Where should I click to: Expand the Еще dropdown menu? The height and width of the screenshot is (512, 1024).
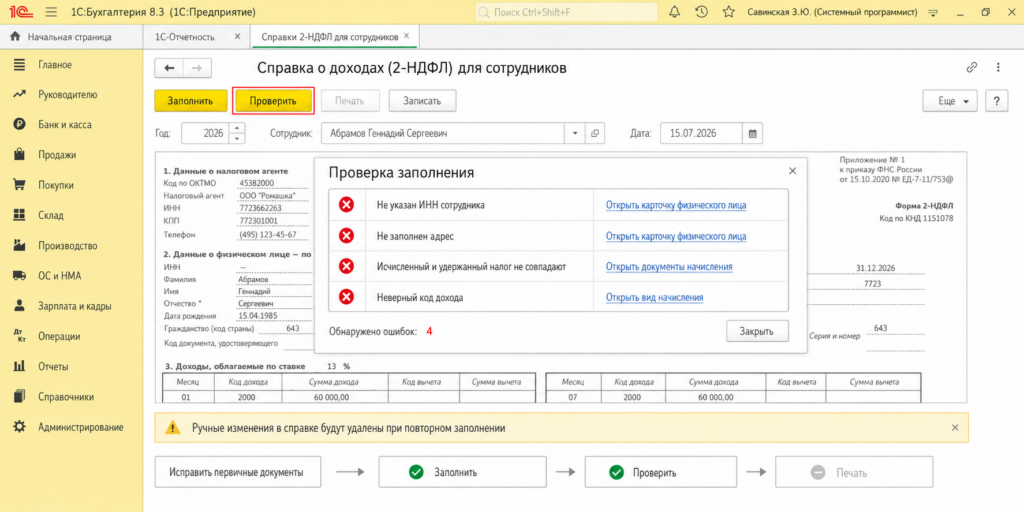(x=950, y=101)
